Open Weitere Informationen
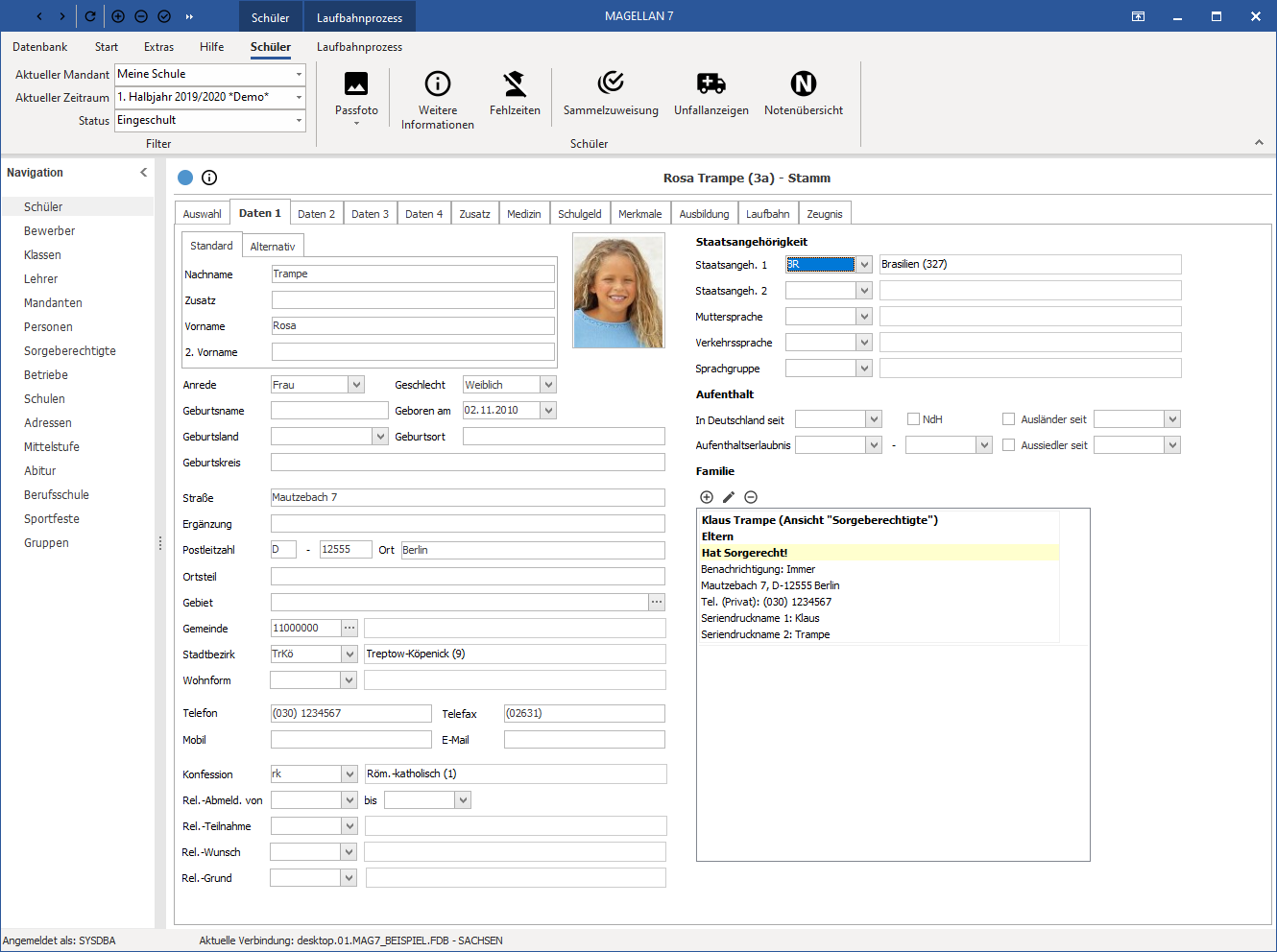The image size is (1277, 952). [438, 100]
